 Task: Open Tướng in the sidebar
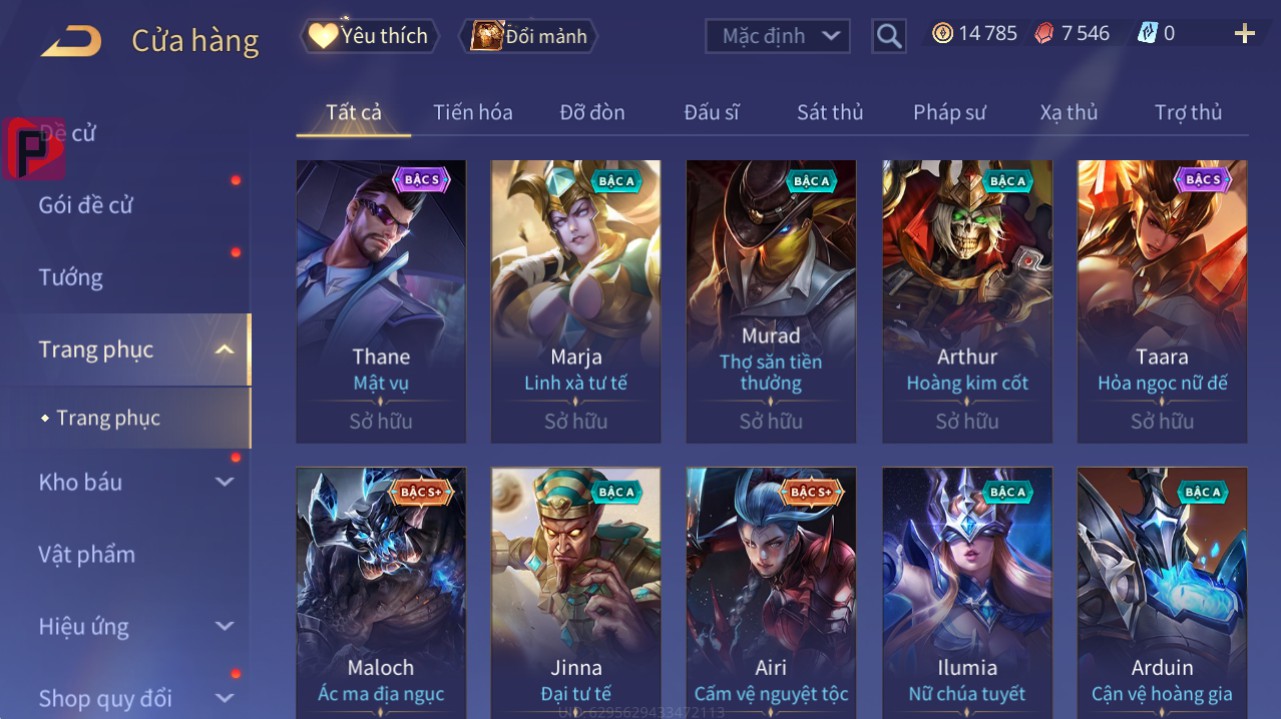click(71, 277)
